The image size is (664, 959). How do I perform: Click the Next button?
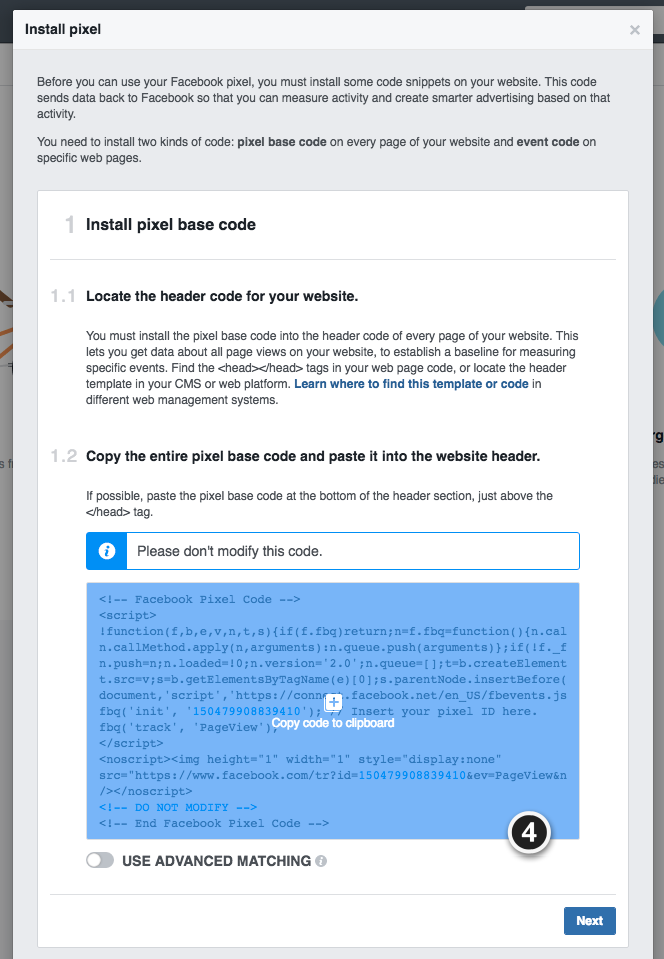(589, 920)
